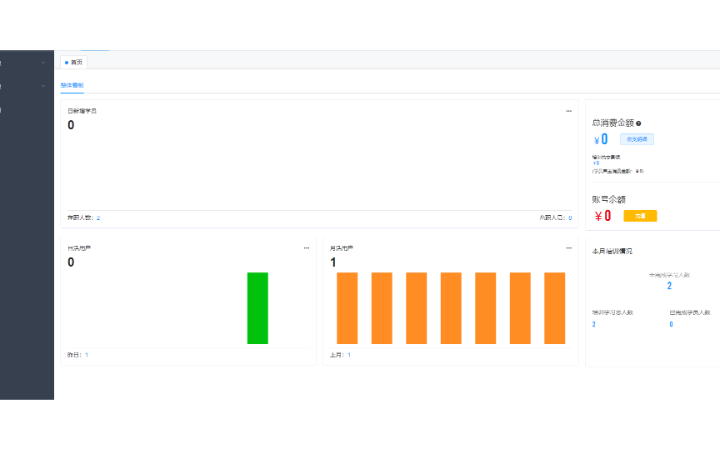Select the 整体看板 dashboard tab
This screenshot has height=450, width=720.
click(72, 85)
